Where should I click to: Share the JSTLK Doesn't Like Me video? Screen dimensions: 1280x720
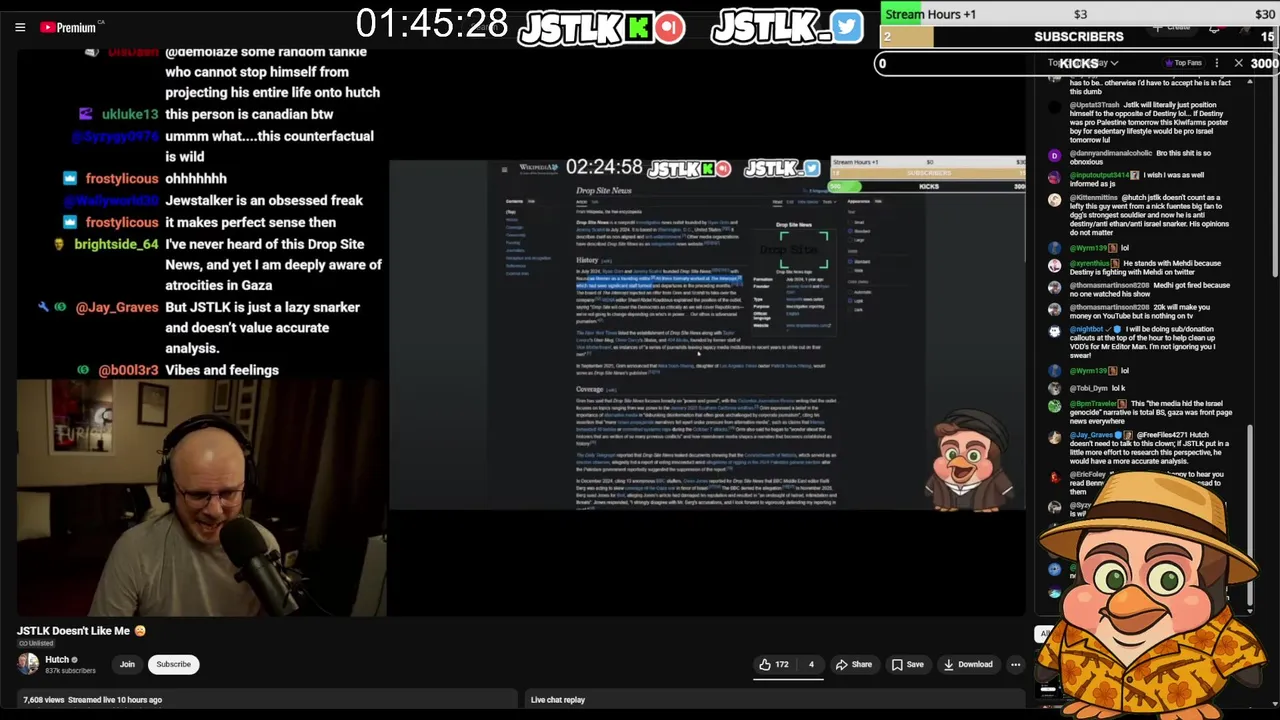[x=853, y=664]
